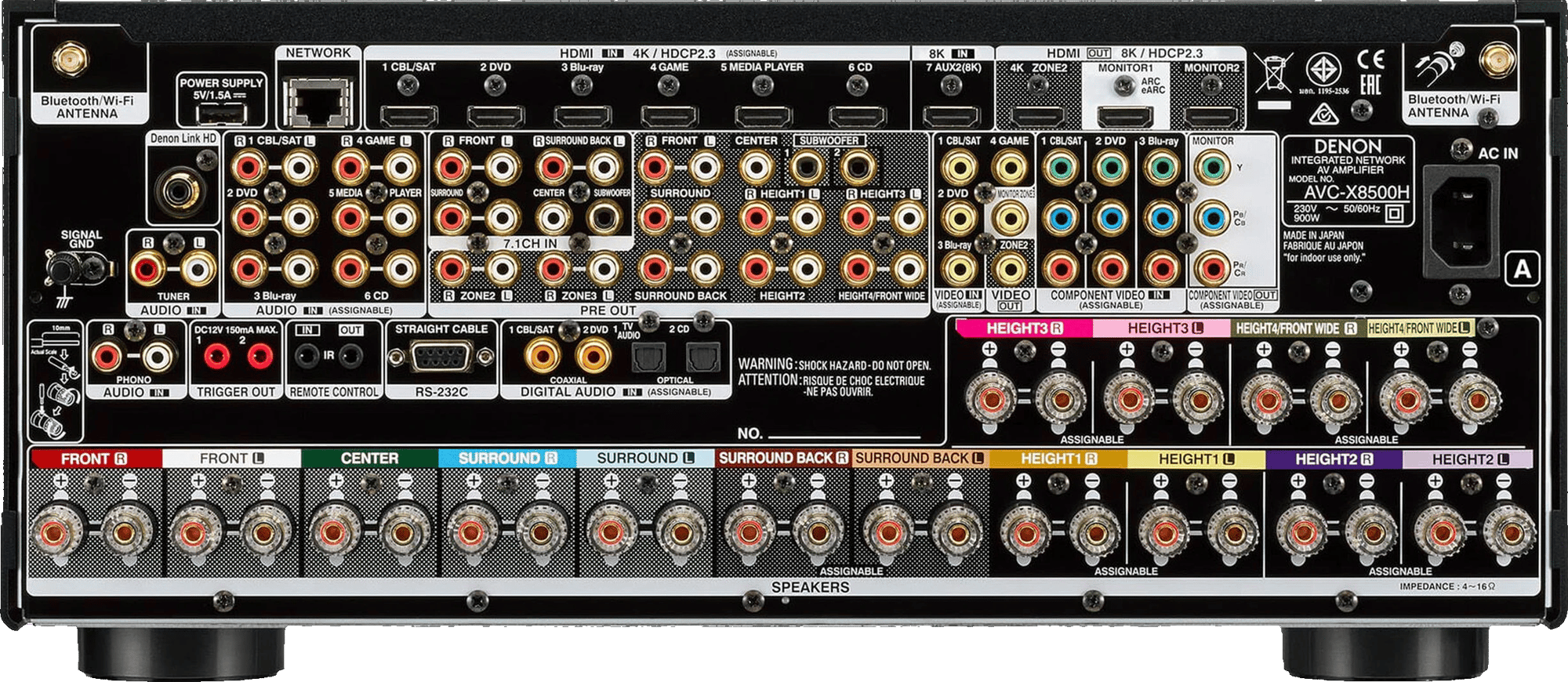Click the AC IN power inlet
The width and height of the screenshot is (1568, 682).
1461,221
